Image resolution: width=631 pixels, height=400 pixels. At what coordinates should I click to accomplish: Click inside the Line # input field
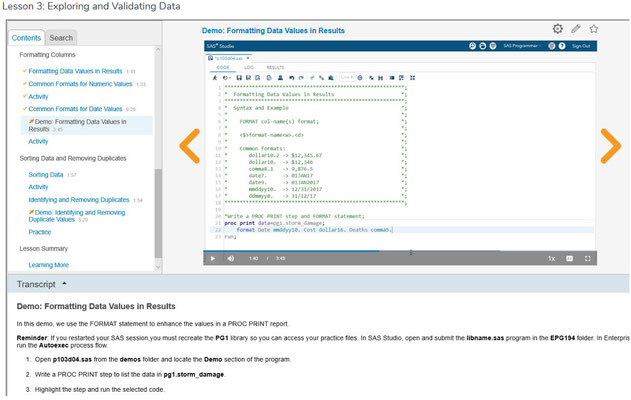click(347, 77)
